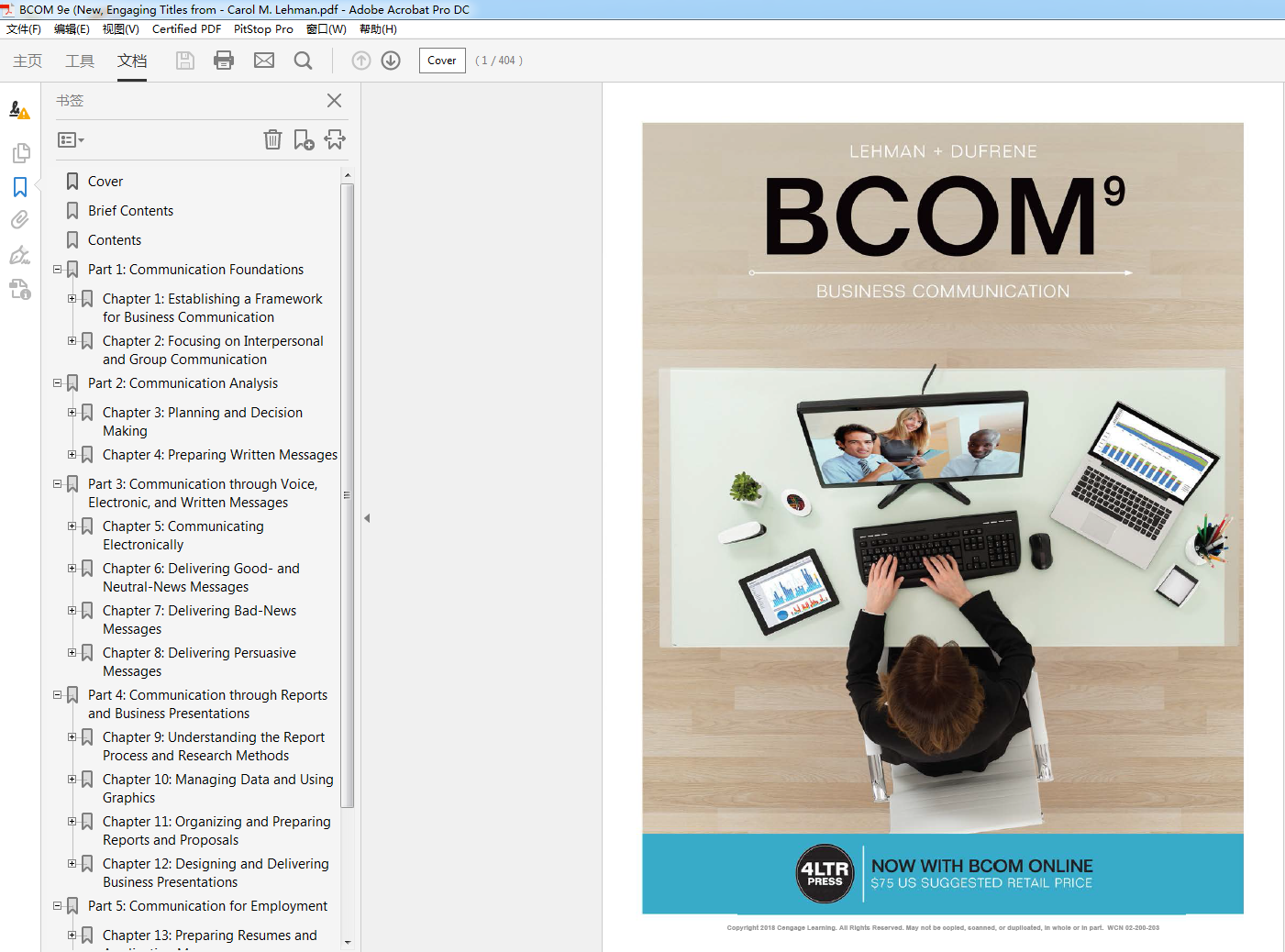Image resolution: width=1285 pixels, height=952 pixels.
Task: Print the document using printer icon
Action: click(224, 61)
